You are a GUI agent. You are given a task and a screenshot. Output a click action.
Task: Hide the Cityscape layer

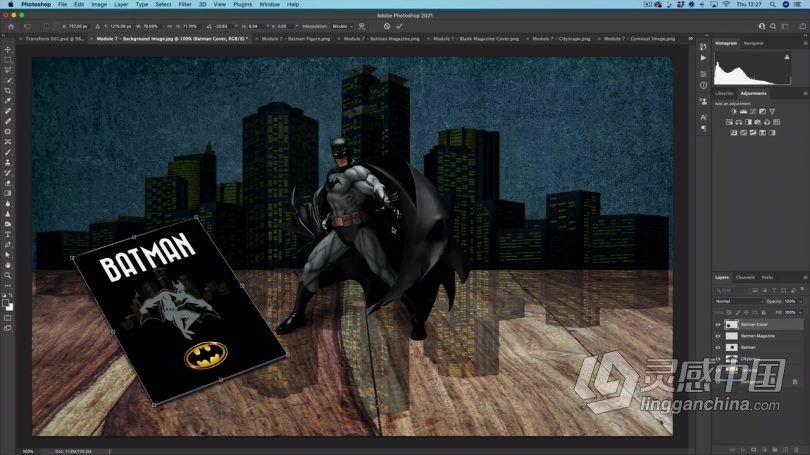pos(718,359)
